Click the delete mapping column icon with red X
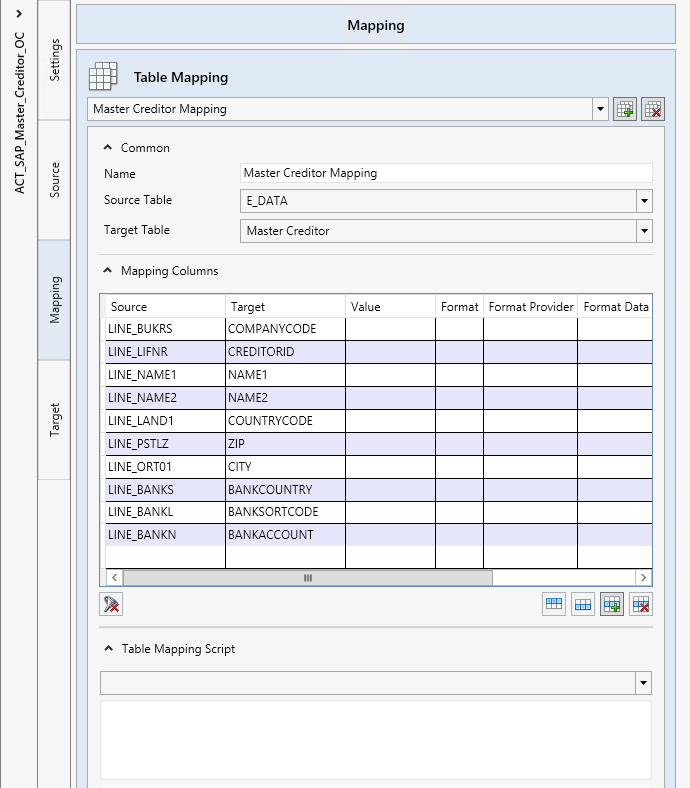The width and height of the screenshot is (690, 788). click(x=641, y=604)
